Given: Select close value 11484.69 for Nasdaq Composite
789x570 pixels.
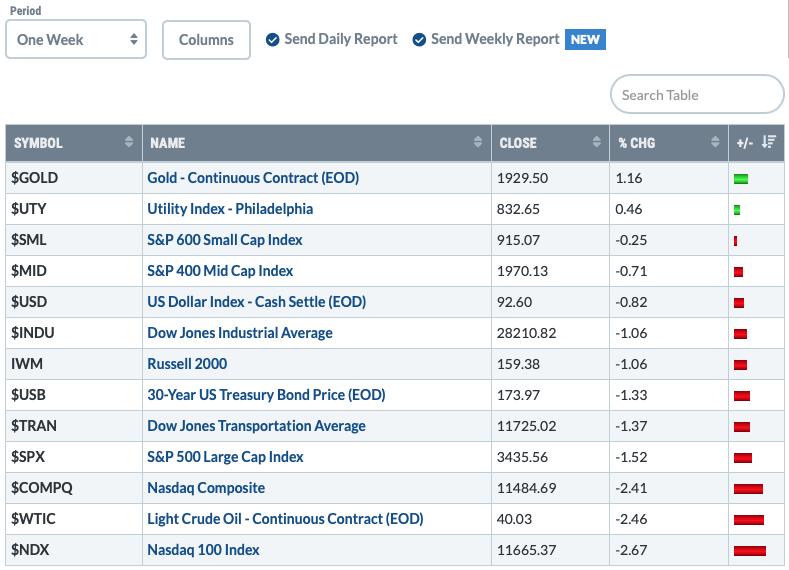Looking at the screenshot, I should point(526,488).
